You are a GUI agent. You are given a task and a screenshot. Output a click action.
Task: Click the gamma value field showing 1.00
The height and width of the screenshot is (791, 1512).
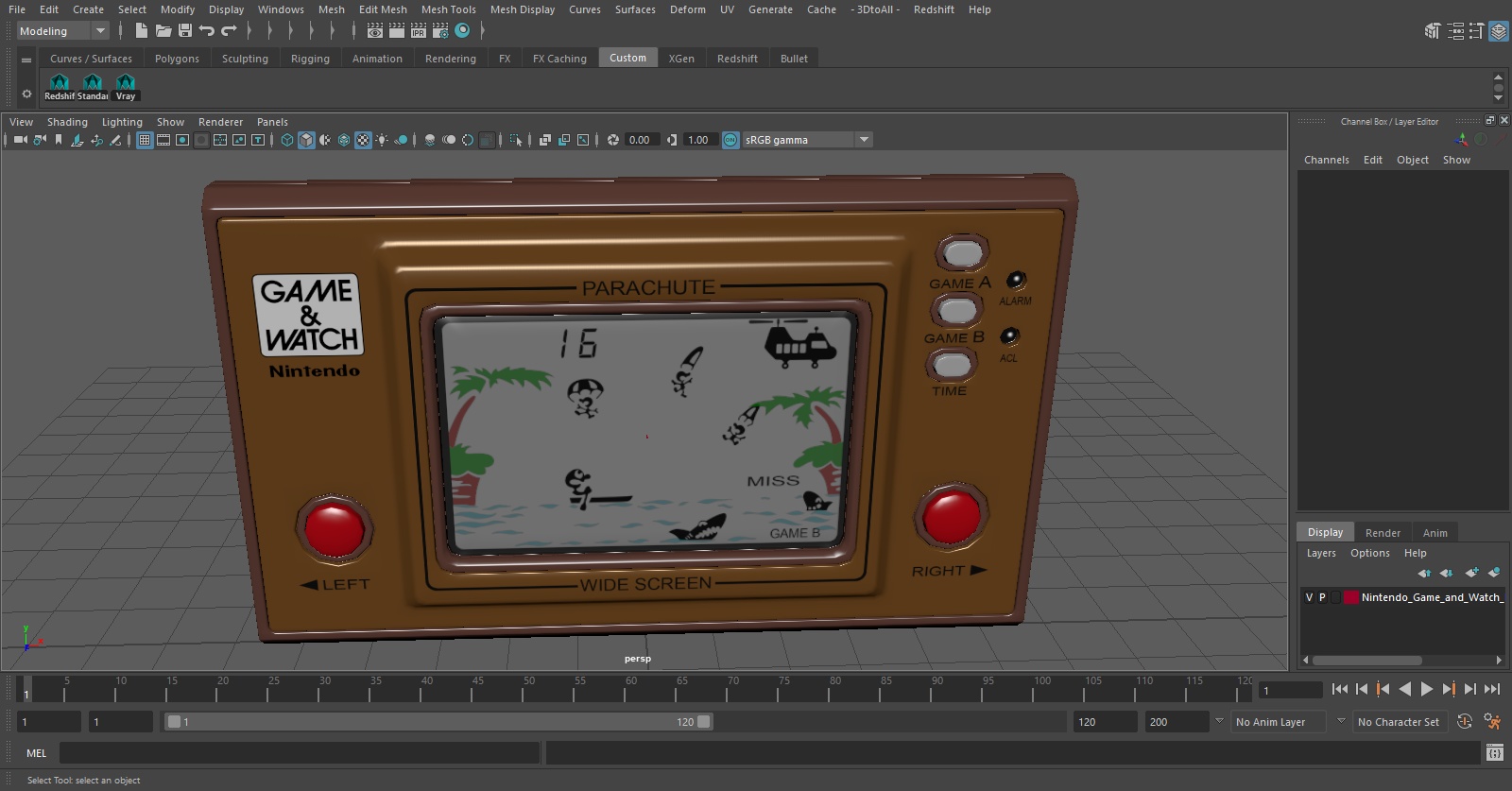click(699, 140)
